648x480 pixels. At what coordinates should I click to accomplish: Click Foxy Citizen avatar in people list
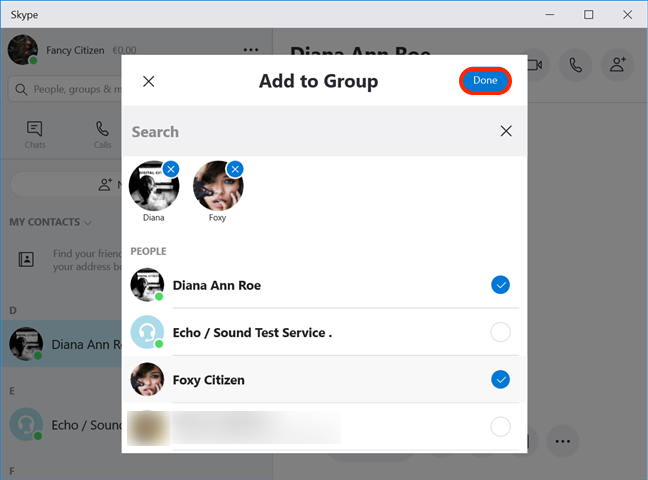tap(147, 380)
